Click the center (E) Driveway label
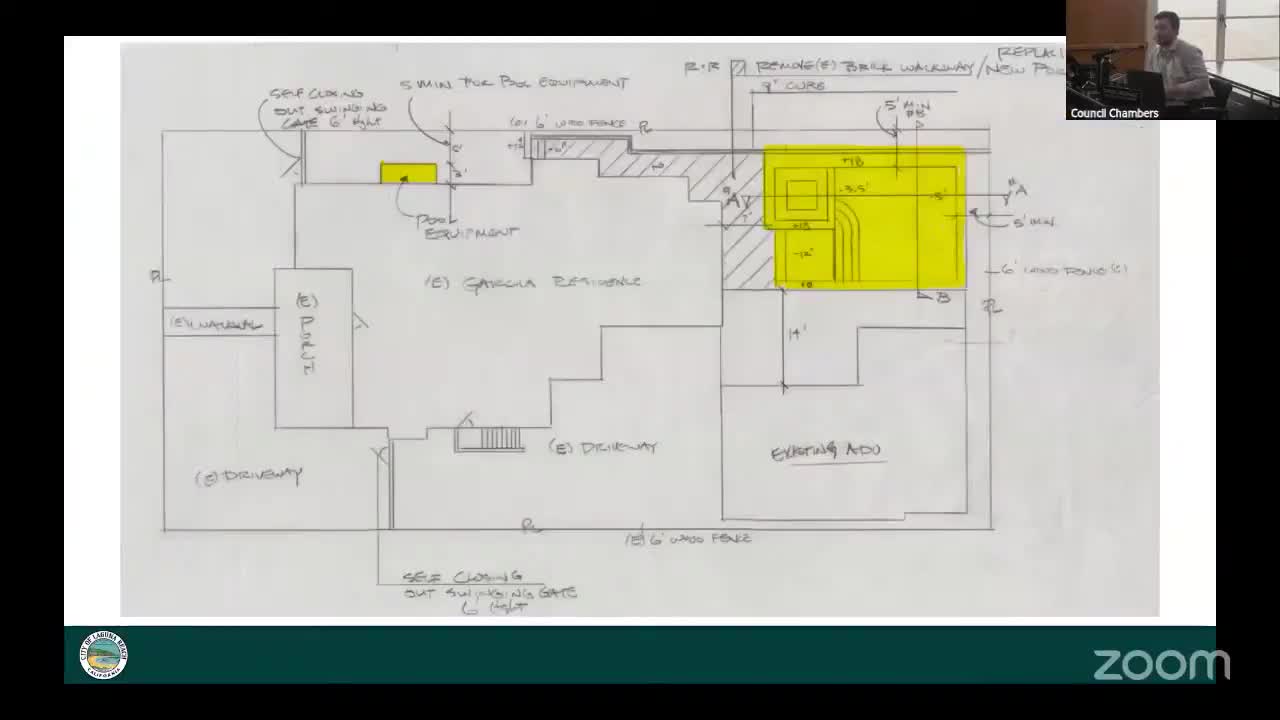 pyautogui.click(x=603, y=447)
